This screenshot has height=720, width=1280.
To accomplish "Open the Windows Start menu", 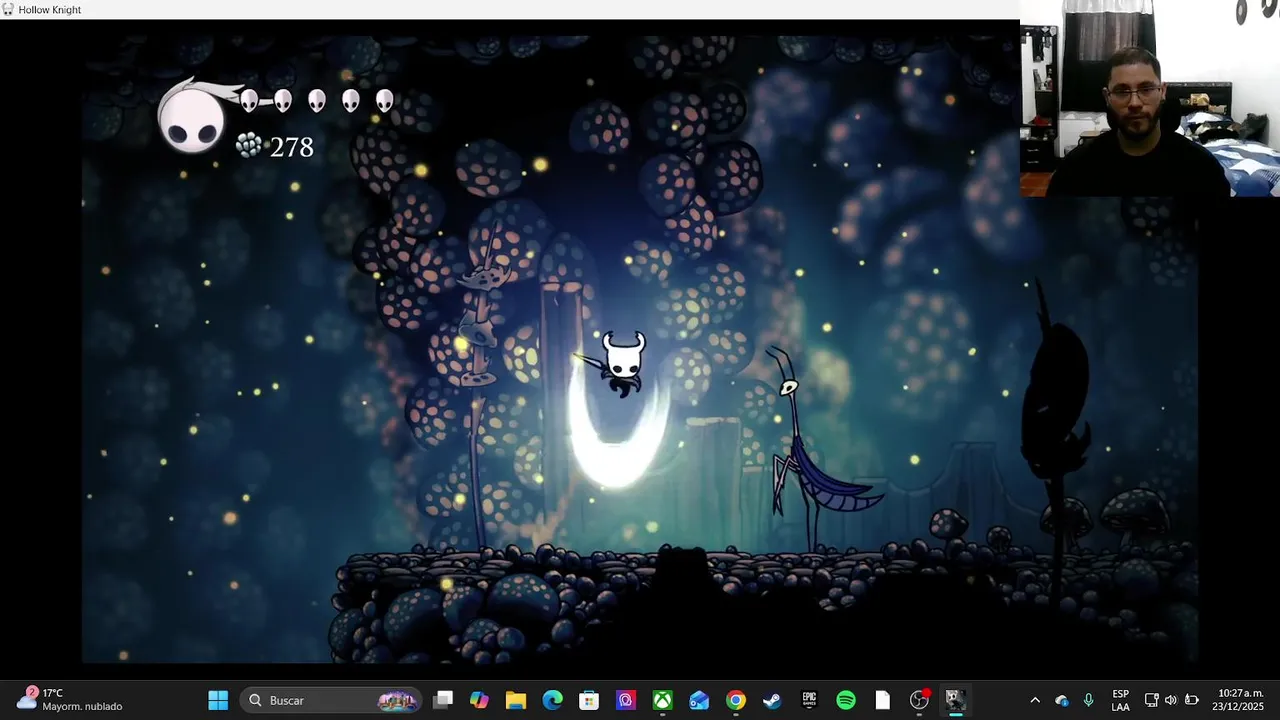I will [218, 700].
